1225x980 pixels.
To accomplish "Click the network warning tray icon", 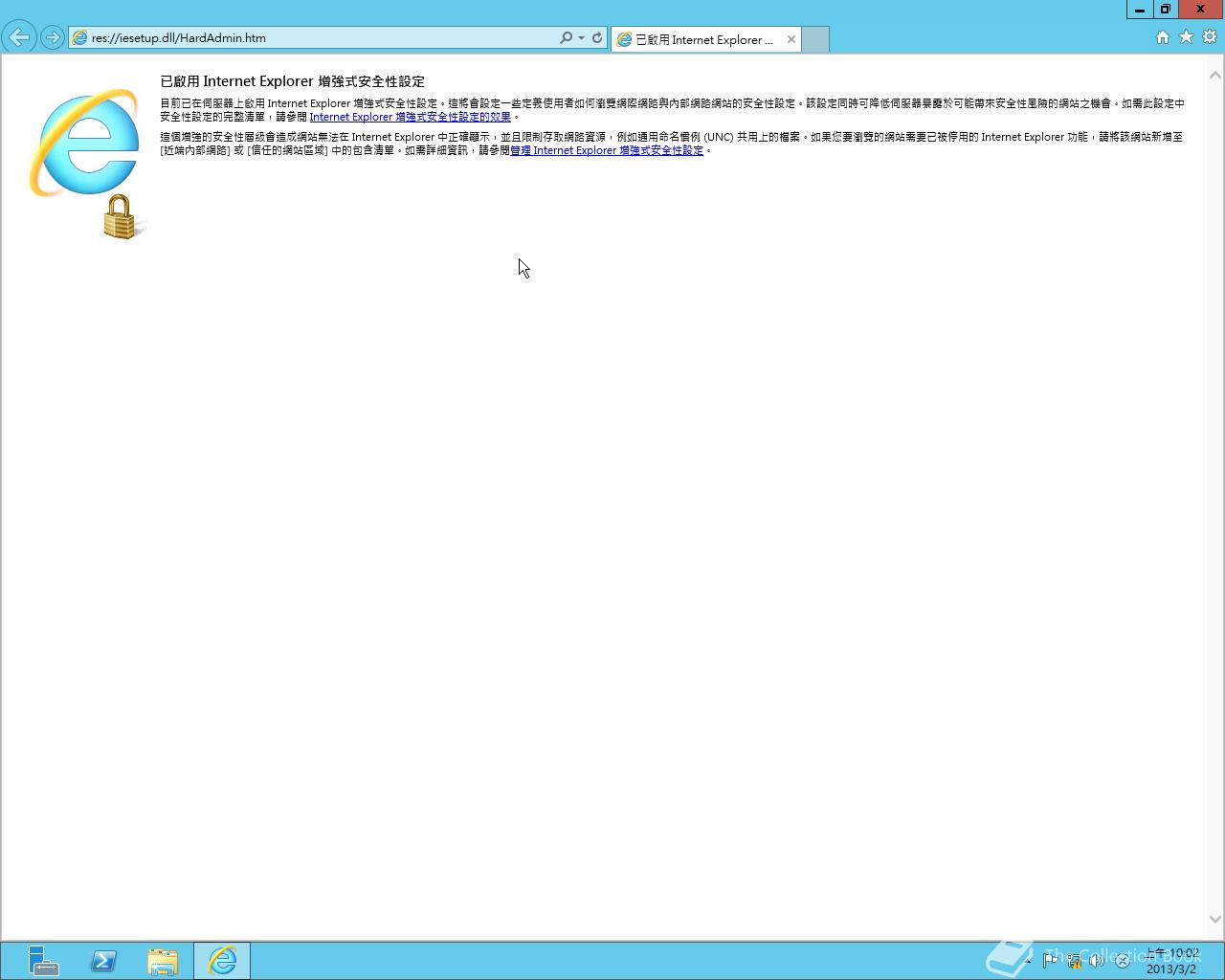I will pos(1074,961).
